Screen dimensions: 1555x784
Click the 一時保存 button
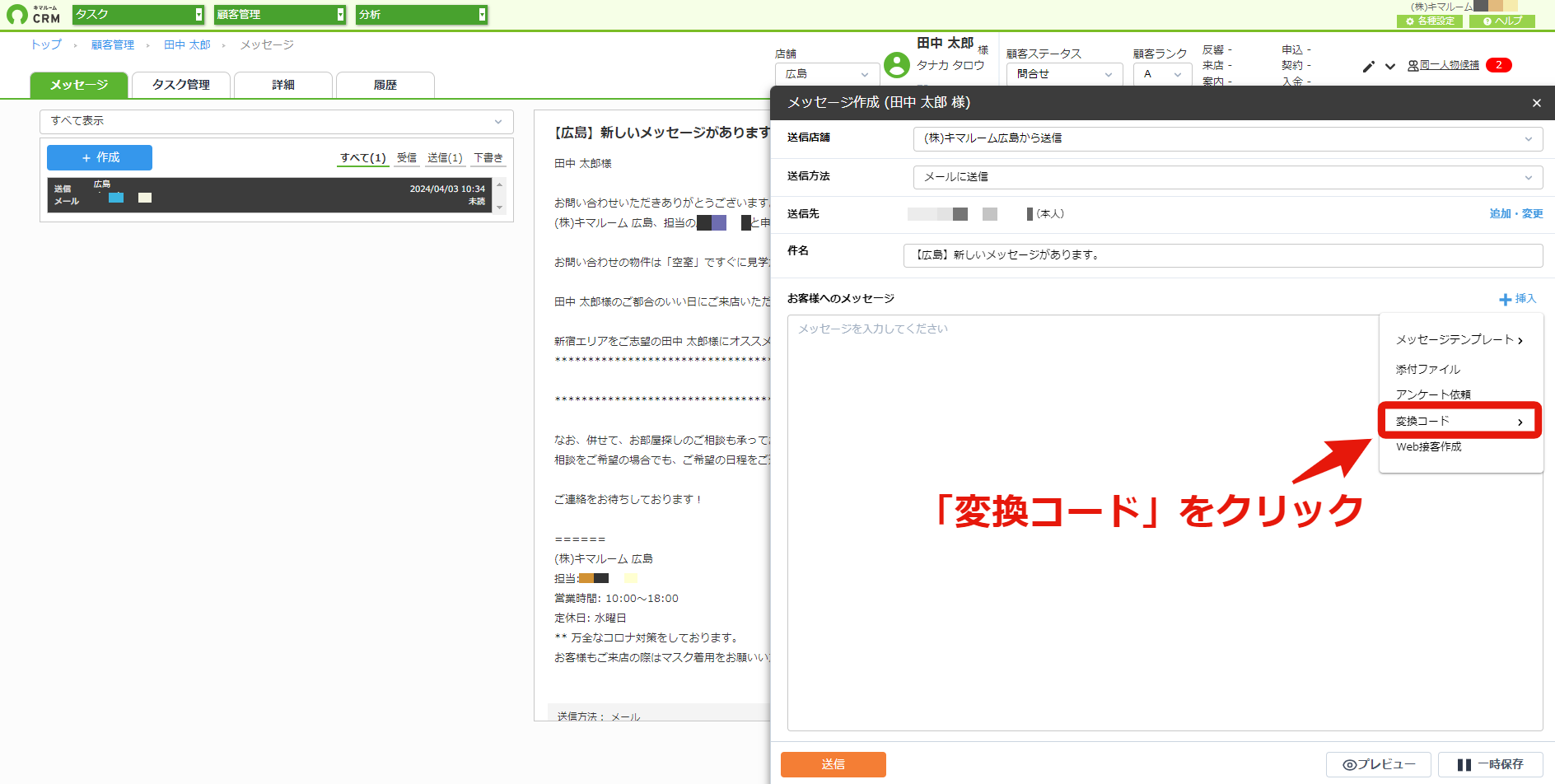[1491, 764]
